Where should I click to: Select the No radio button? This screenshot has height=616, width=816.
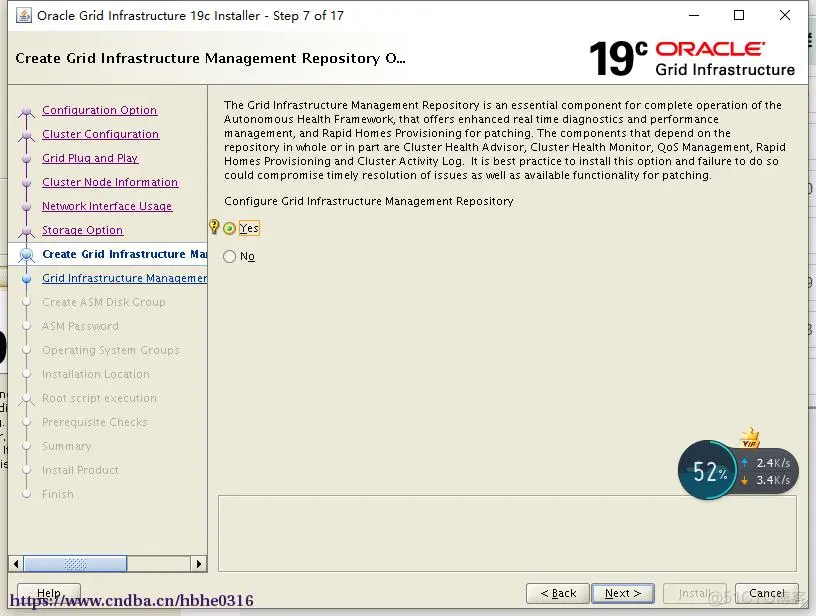pos(230,256)
